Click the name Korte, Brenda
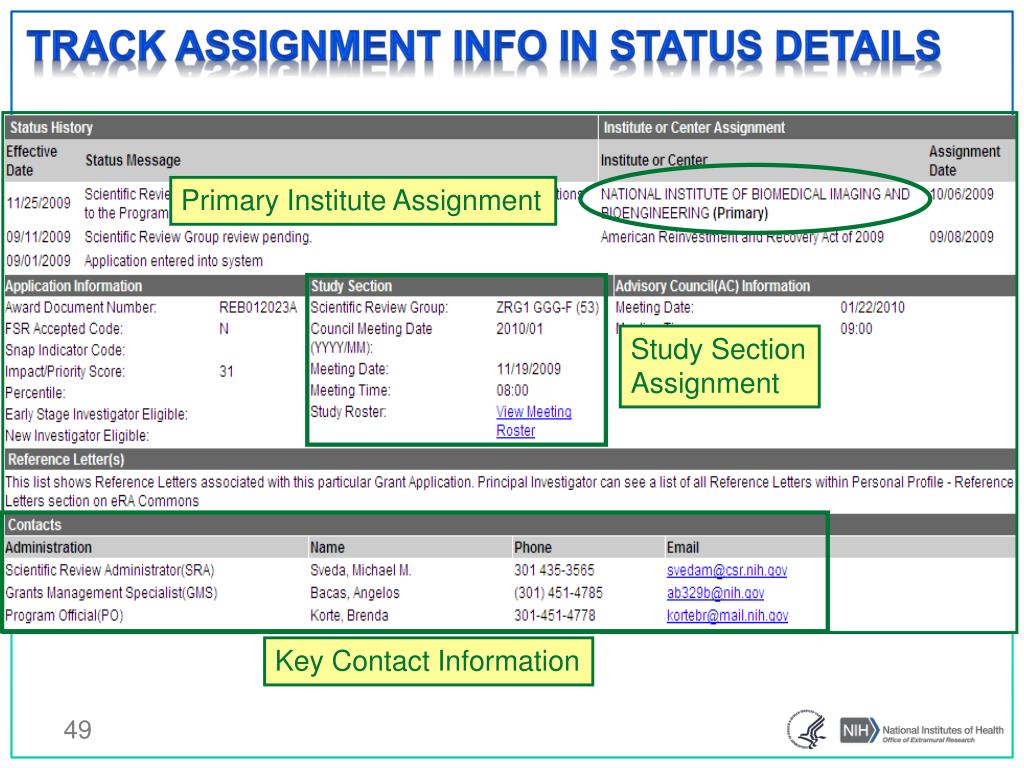Screen dimensions: 1024x768 (x=349, y=615)
